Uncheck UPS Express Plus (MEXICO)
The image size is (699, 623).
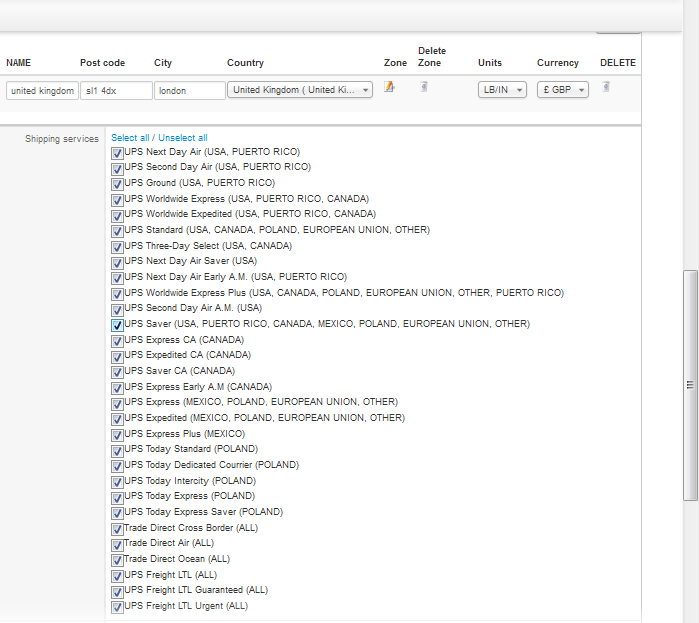[118, 435]
